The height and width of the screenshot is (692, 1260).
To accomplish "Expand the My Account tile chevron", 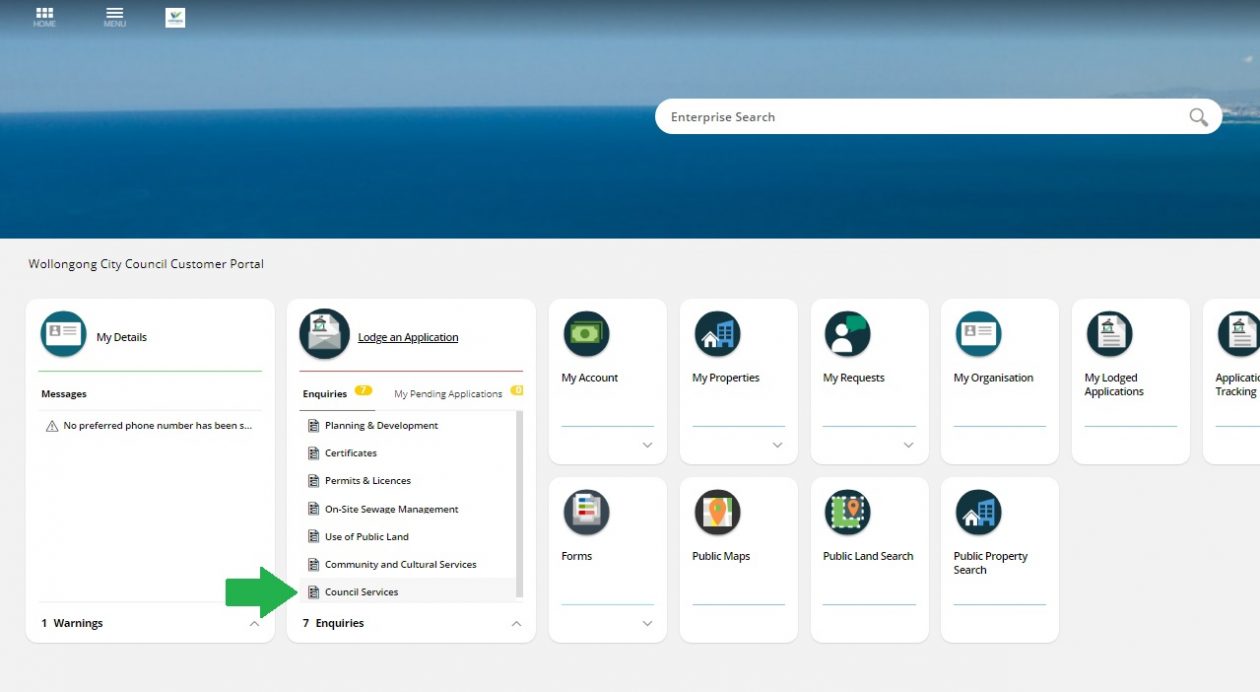I will pos(647,445).
